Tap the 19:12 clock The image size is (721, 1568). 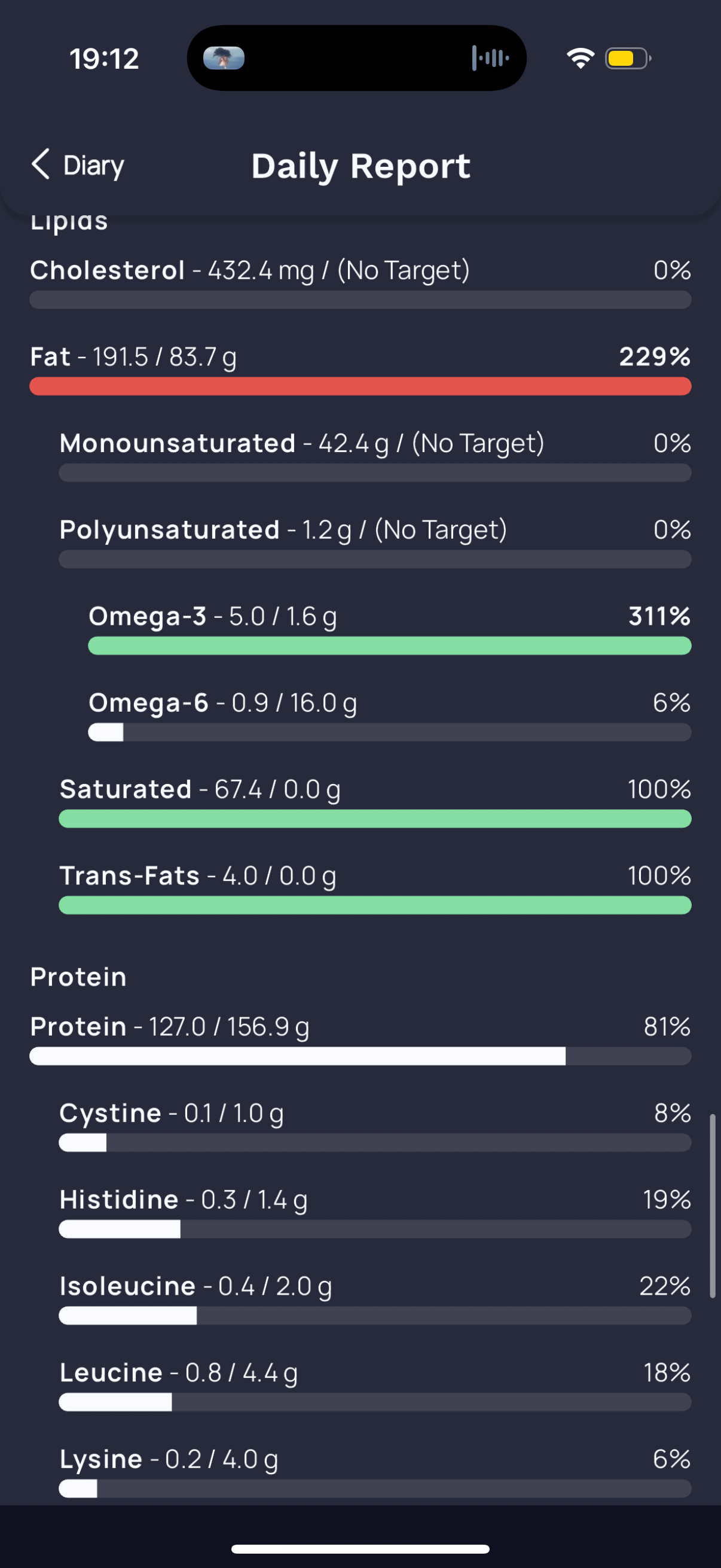click(x=104, y=59)
